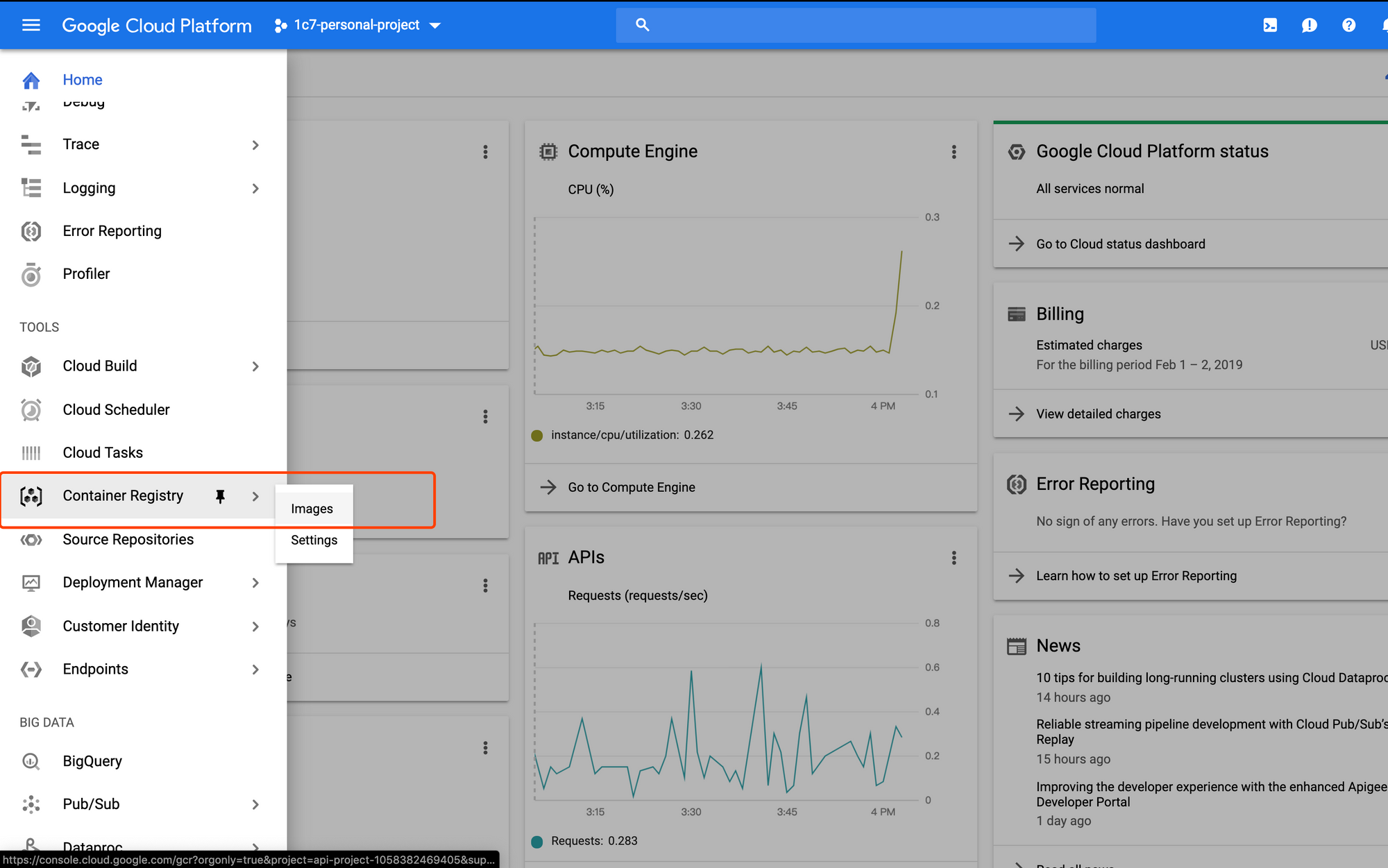Expand the Trace submenu chevron
This screenshot has width=1388, height=868.
tap(255, 145)
